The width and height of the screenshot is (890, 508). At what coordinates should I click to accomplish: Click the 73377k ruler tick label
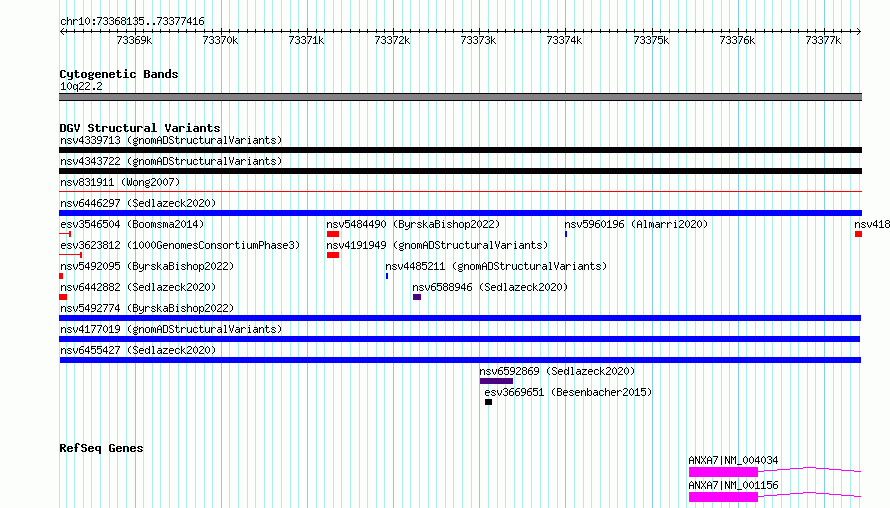(x=824, y=40)
